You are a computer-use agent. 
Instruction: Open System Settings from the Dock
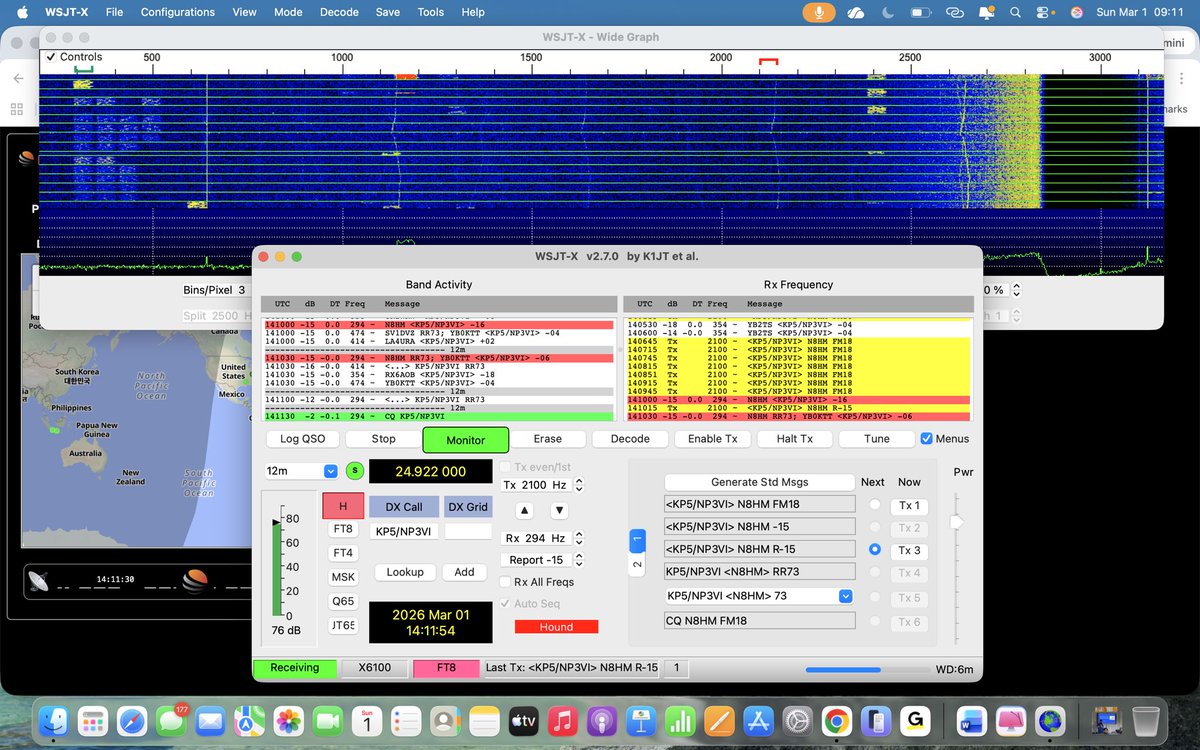click(x=797, y=721)
